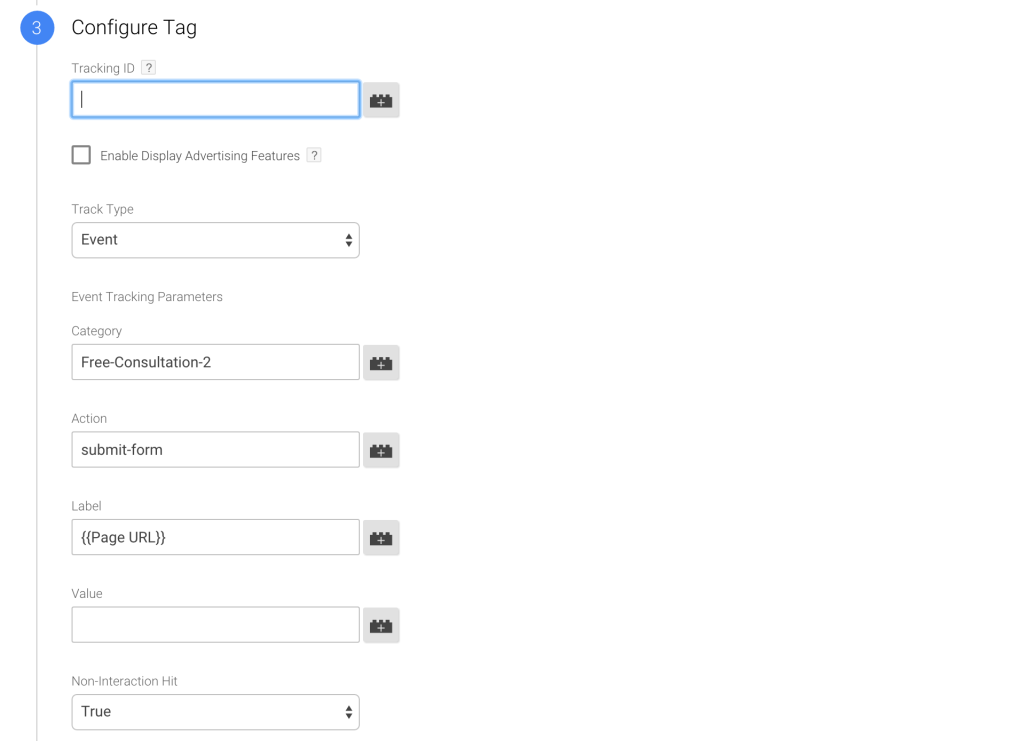Open variable picker beside Category field

point(381,362)
